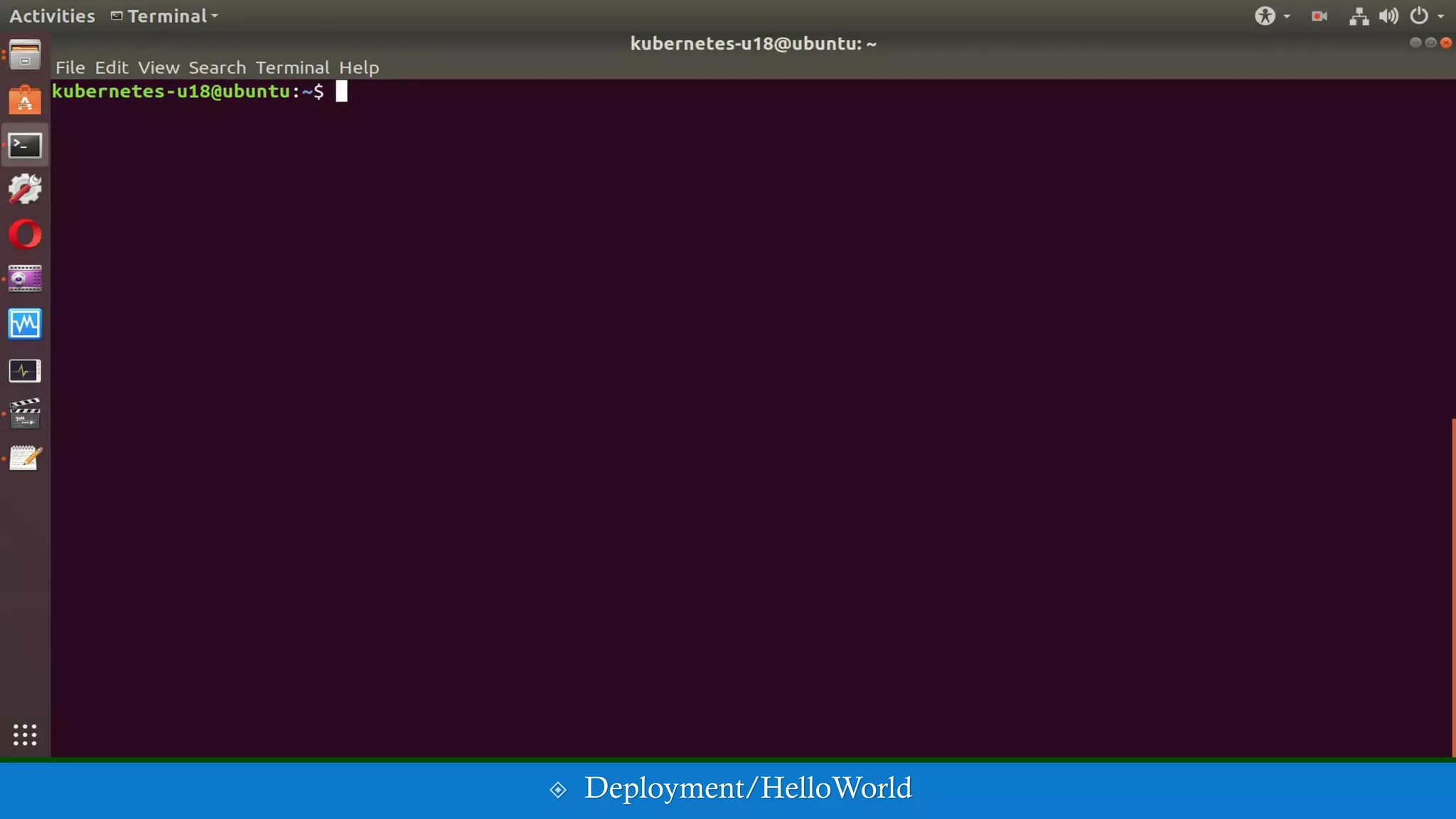
Task: Click the Activities button
Action: point(52,16)
